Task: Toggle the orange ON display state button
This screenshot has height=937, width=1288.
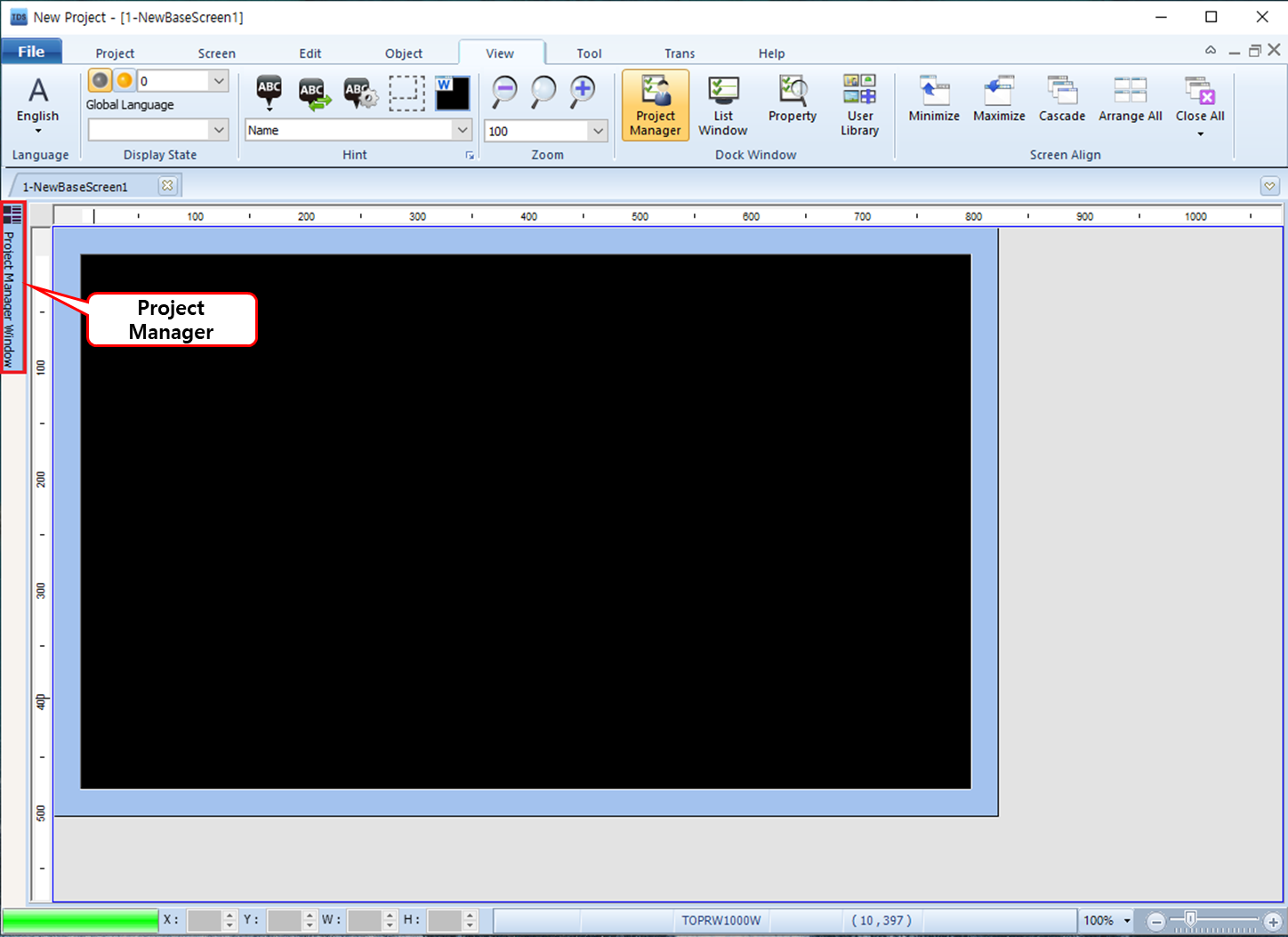Action: tap(125, 81)
